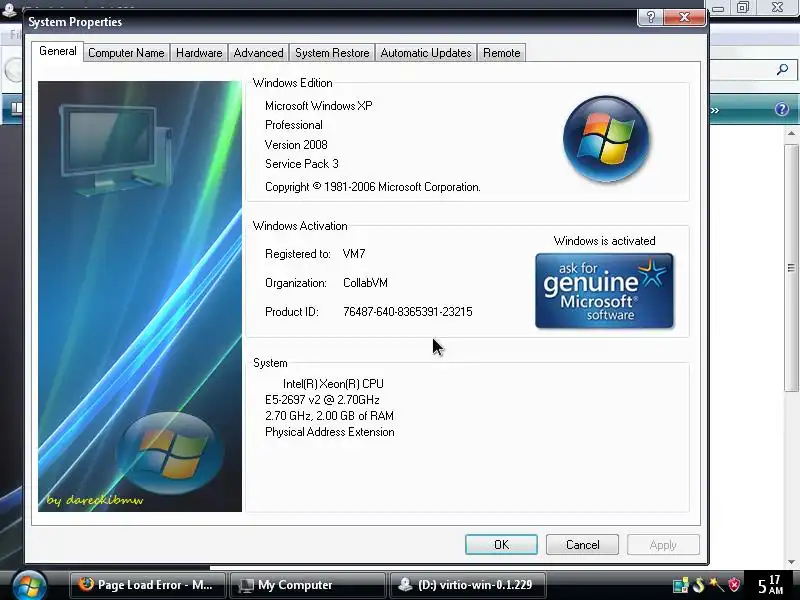Click the Organization value CollabVM
The height and width of the screenshot is (600, 800).
click(365, 283)
